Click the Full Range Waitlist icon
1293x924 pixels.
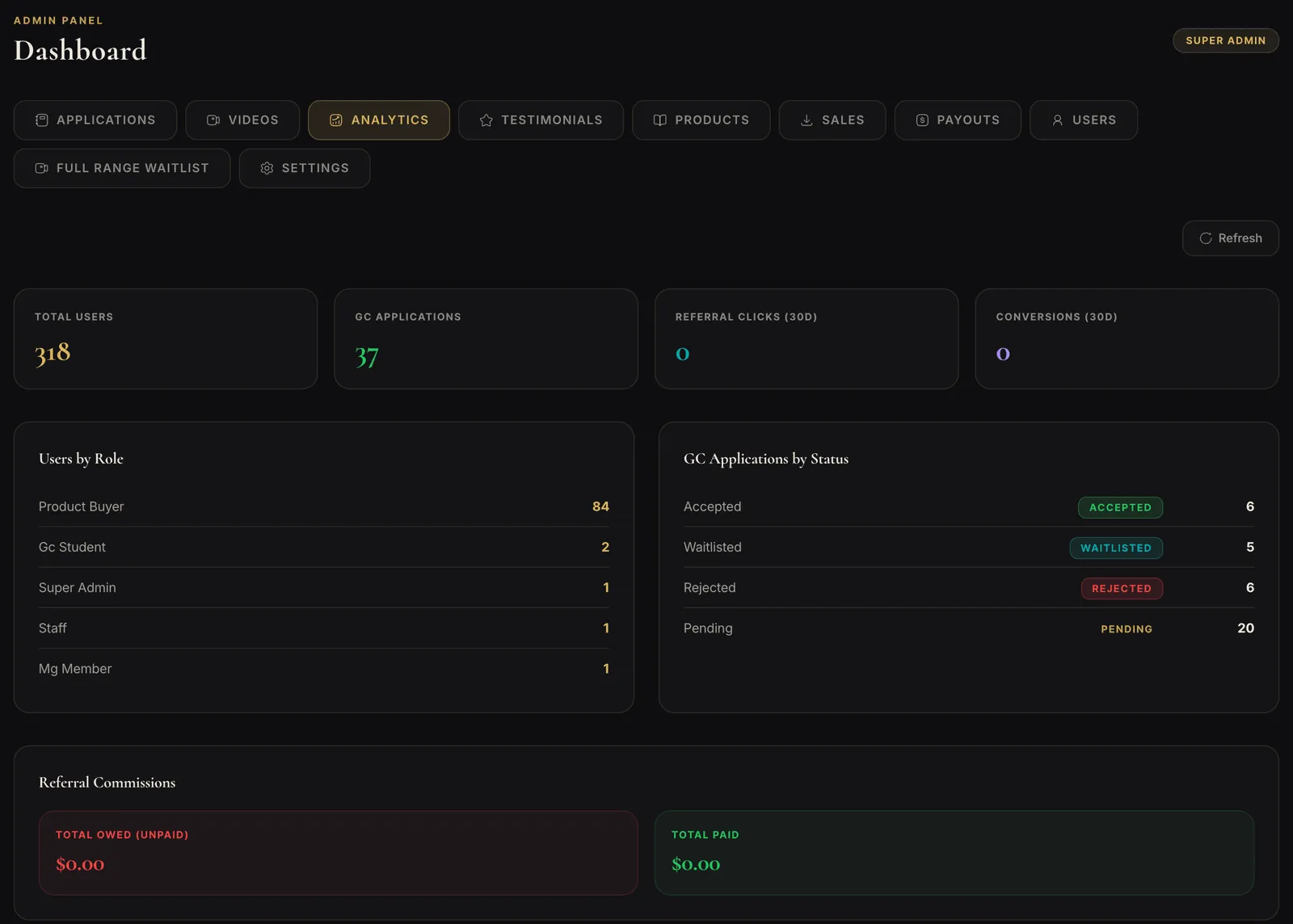click(x=42, y=168)
